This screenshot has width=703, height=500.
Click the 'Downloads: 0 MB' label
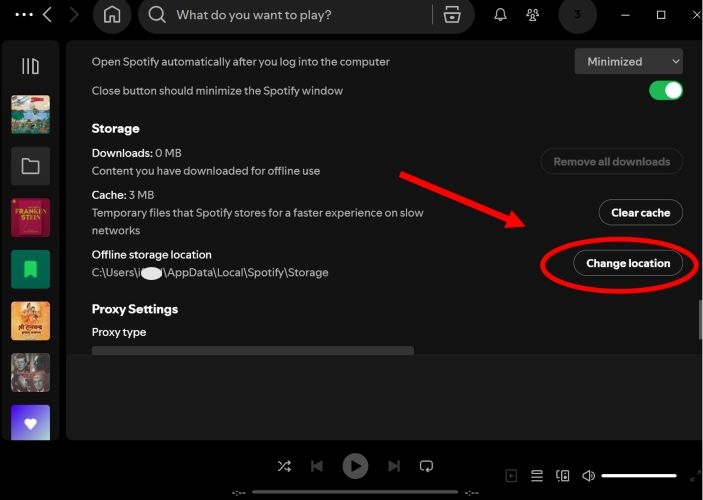(x=136, y=153)
